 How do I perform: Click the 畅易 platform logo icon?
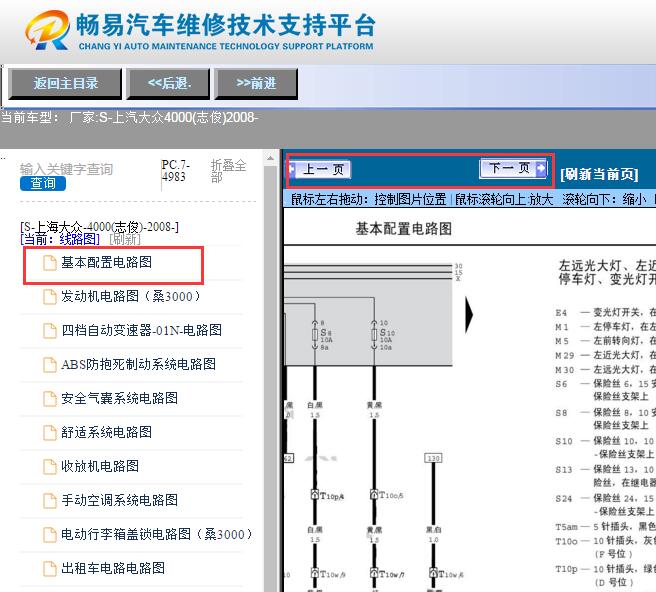pyautogui.click(x=47, y=30)
